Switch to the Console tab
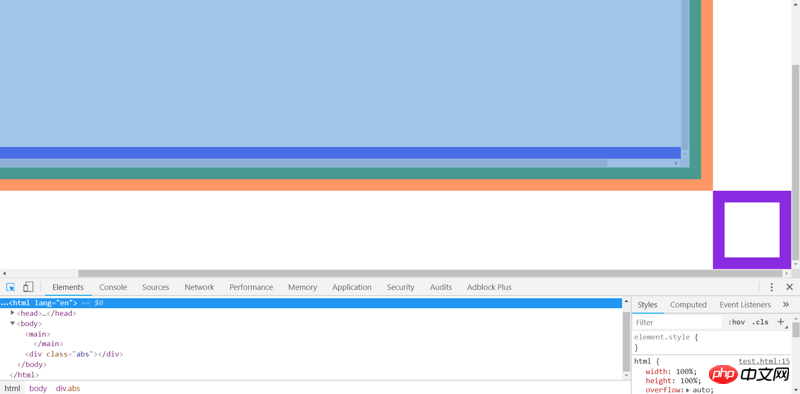Viewport: 800px width, 394px height. (x=113, y=287)
